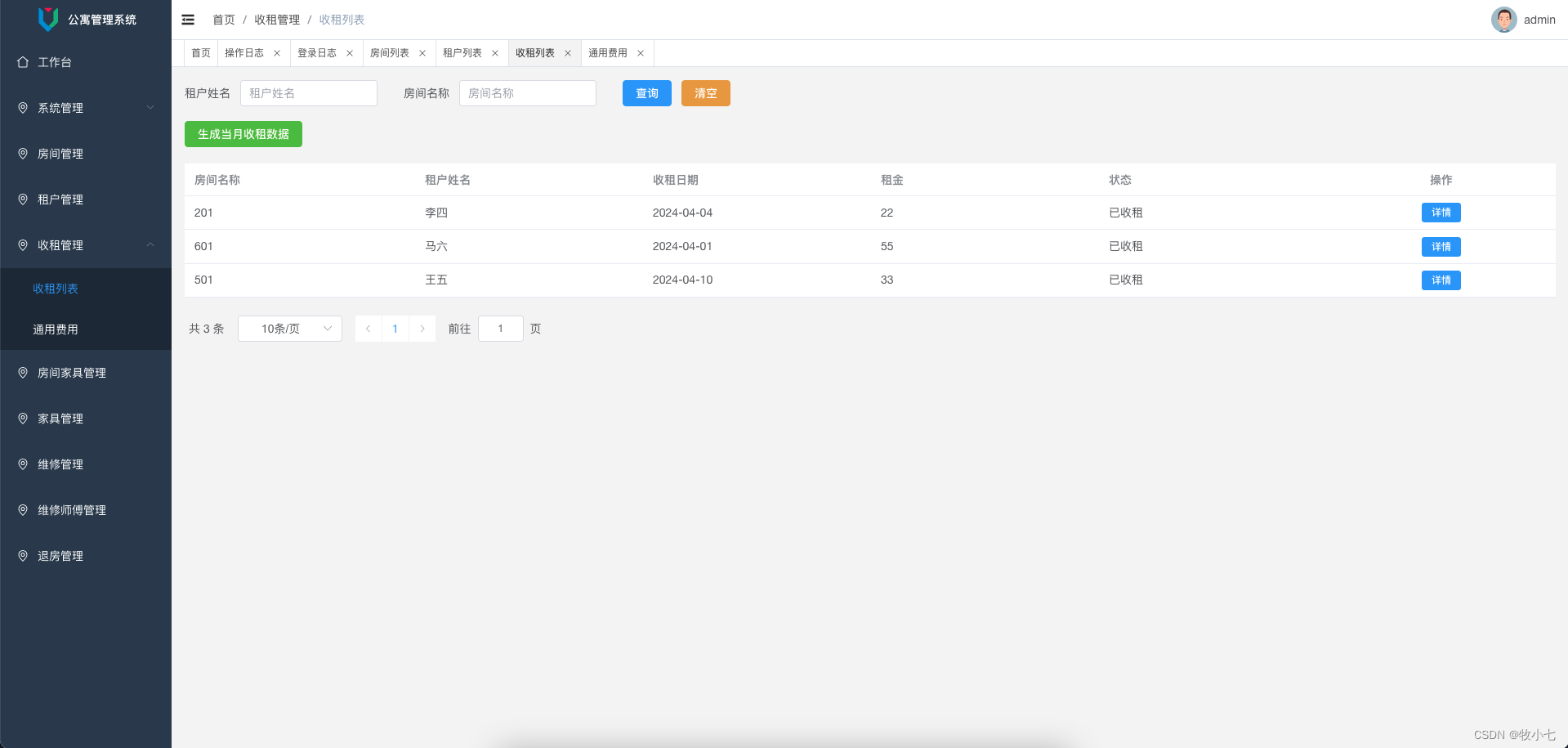Go to previous page arrow

coord(369,329)
